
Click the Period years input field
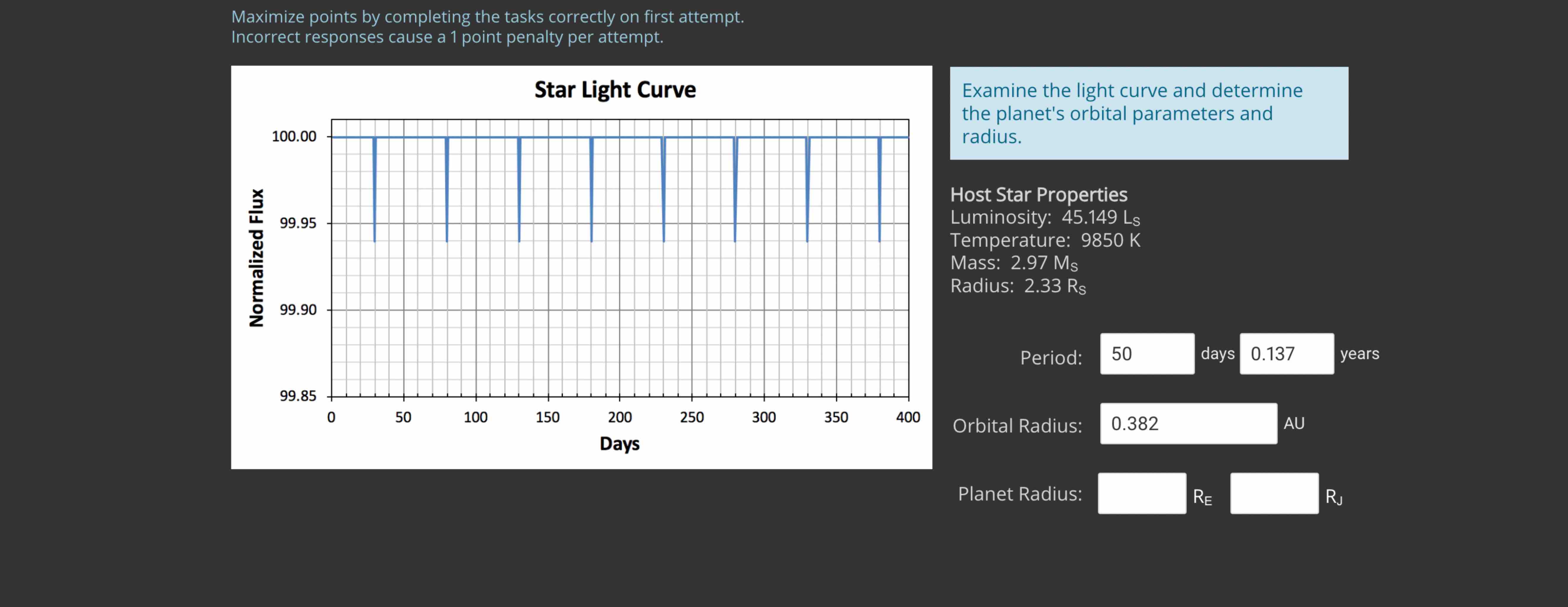click(x=1286, y=354)
